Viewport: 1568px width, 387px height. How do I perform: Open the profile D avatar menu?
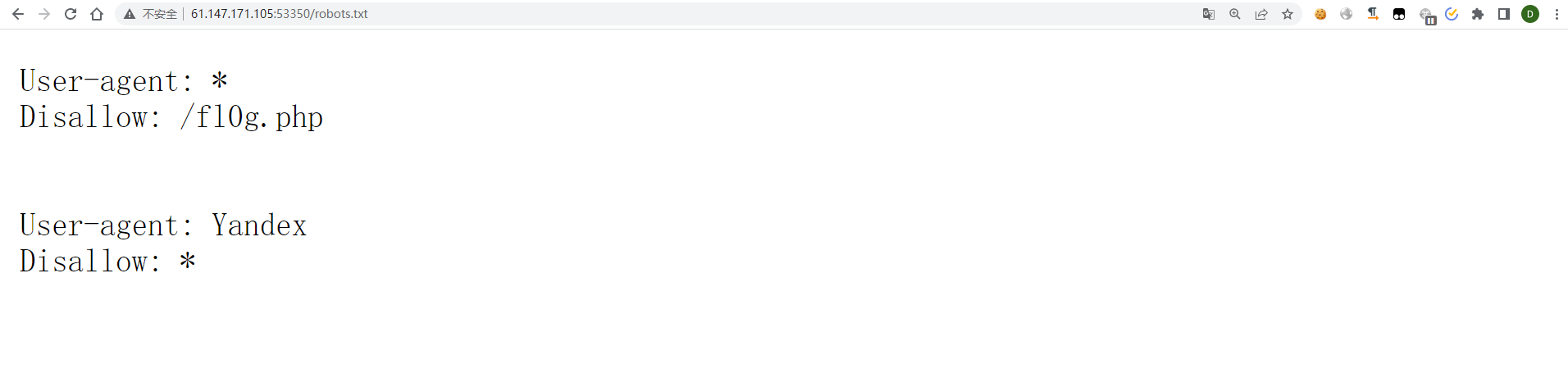1530,14
